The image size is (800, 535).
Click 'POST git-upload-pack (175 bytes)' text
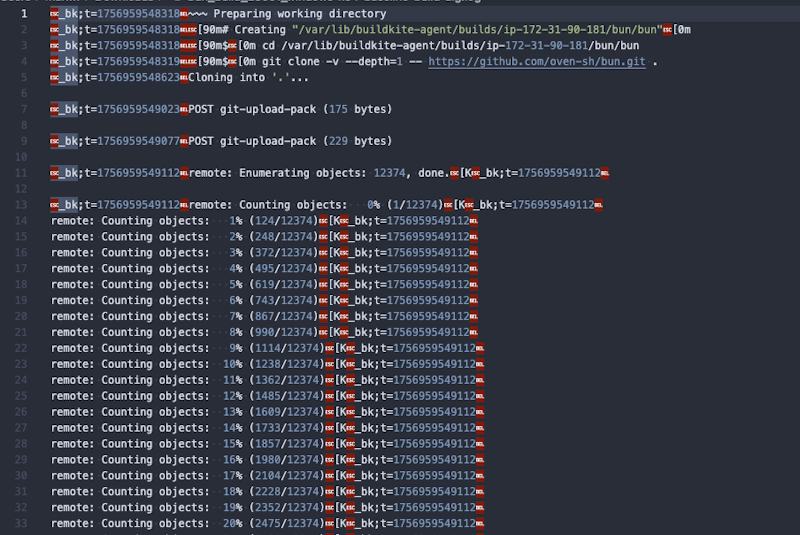290,109
